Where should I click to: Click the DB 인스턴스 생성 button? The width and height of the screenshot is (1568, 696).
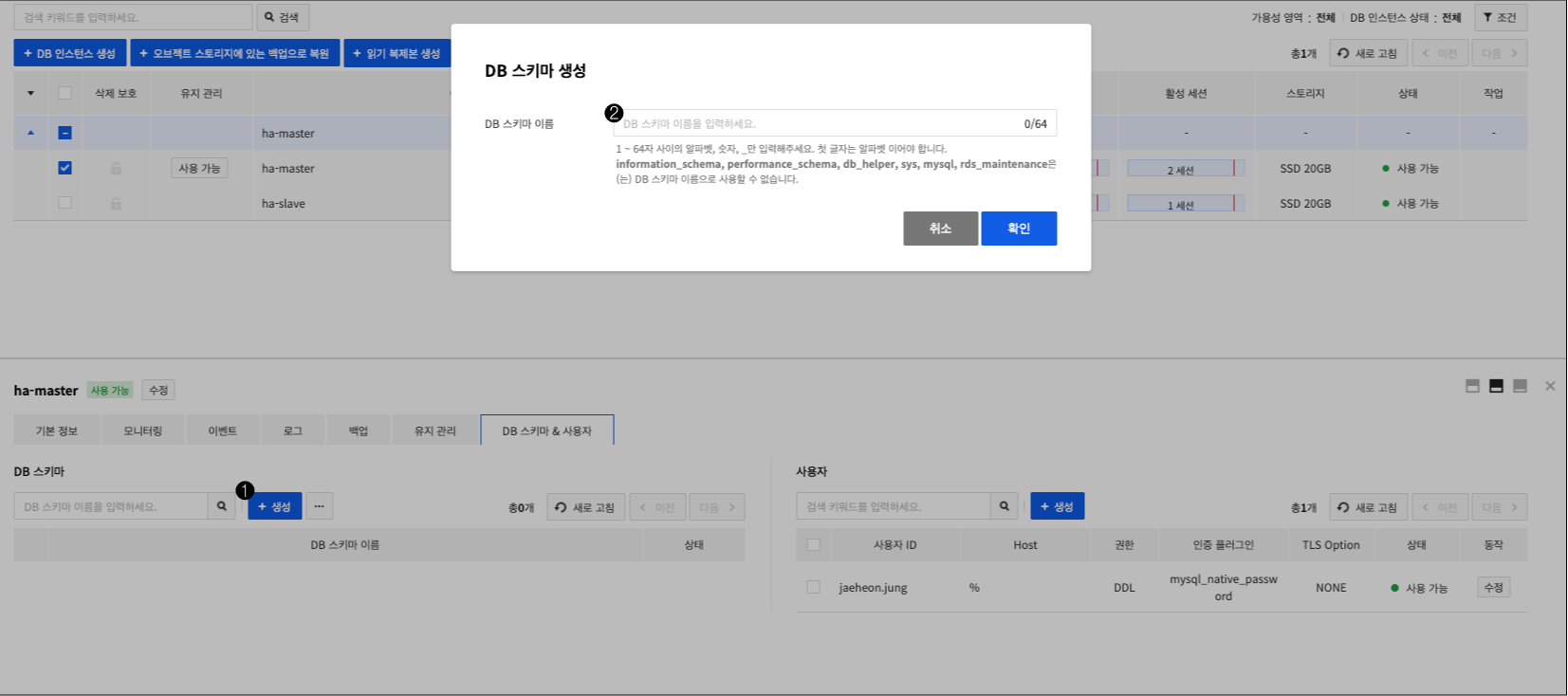click(69, 53)
